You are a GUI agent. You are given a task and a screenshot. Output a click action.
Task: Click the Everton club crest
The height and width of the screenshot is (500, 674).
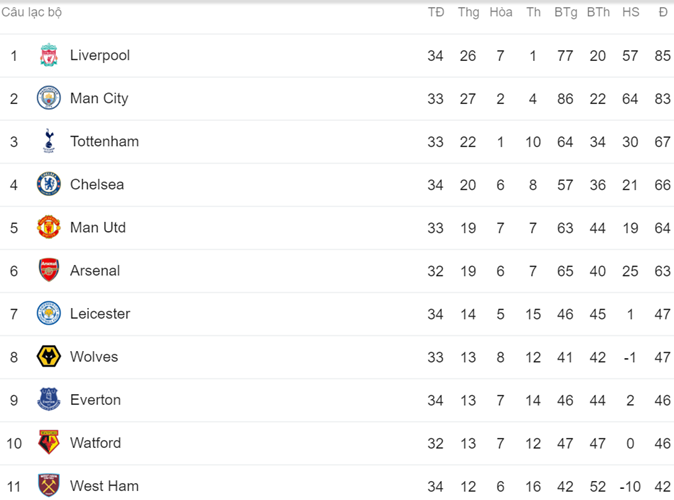48,399
